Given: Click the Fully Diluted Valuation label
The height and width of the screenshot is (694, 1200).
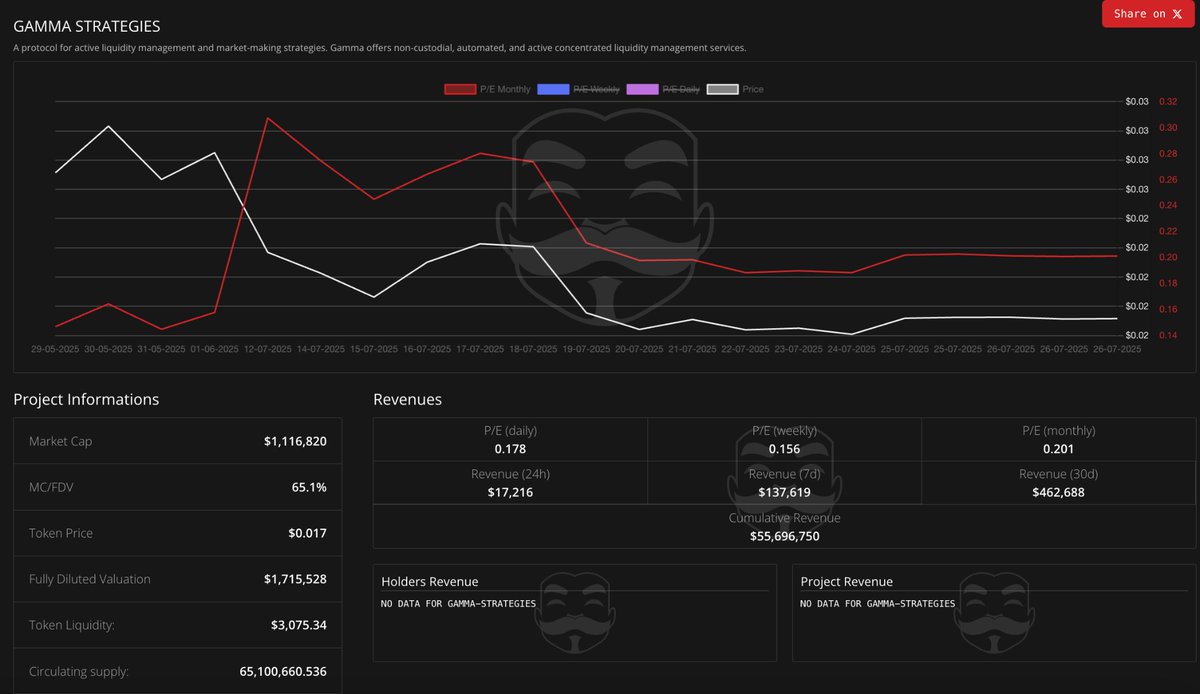Looking at the screenshot, I should [x=89, y=579].
